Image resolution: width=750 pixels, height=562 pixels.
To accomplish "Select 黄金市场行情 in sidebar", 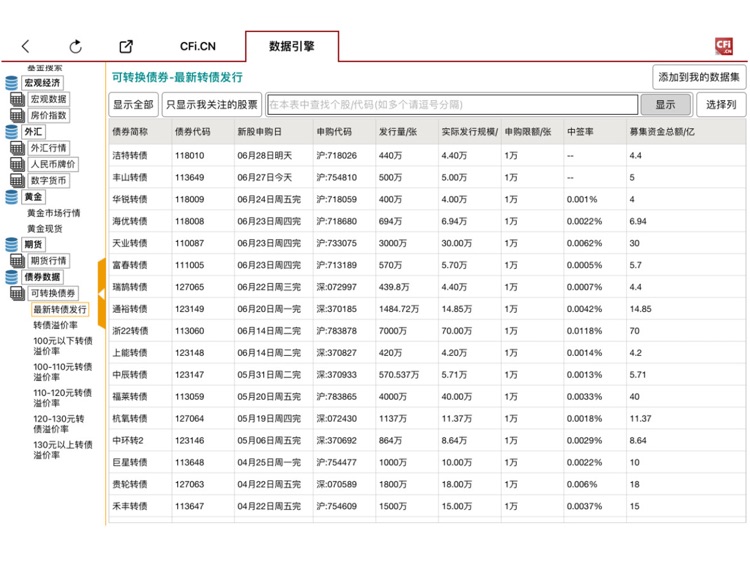I will (x=54, y=213).
